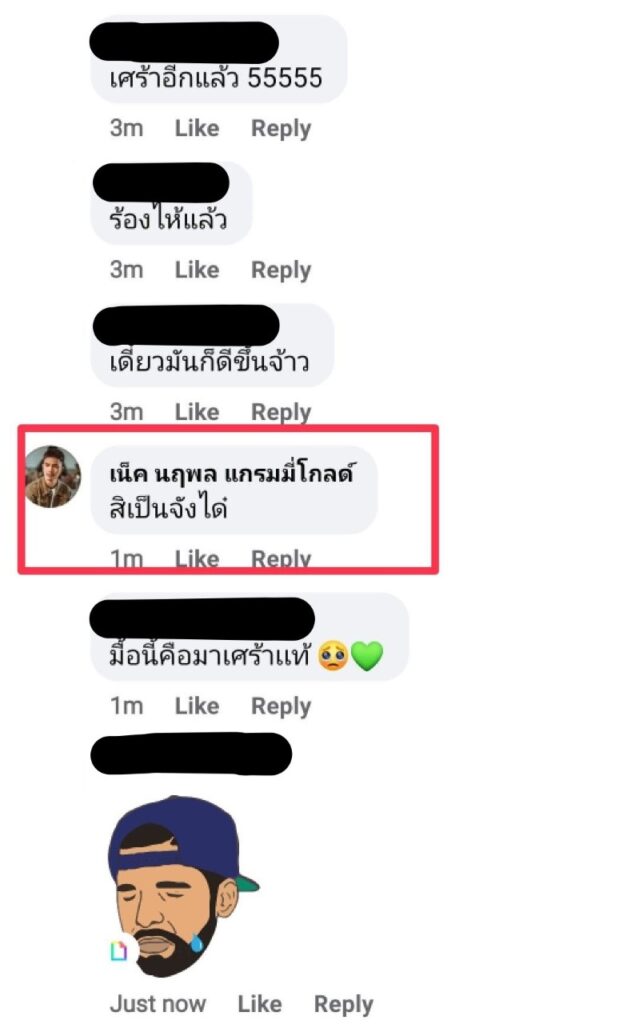This screenshot has height=1024, width=639.
Task: Reply to the comment "มื้อนี้คือมาเศร้าแท้"
Action: tap(281, 707)
